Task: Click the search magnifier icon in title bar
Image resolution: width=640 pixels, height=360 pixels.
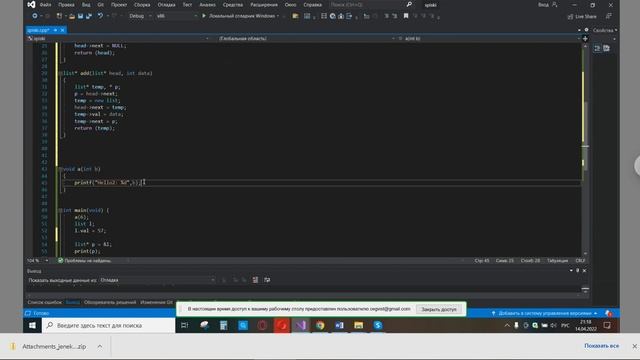Action: coord(409,5)
